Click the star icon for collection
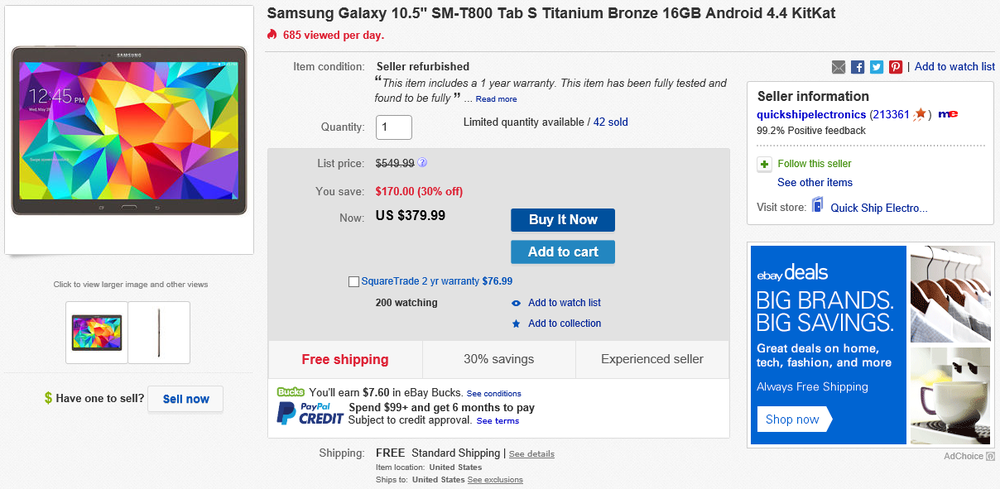 516,324
